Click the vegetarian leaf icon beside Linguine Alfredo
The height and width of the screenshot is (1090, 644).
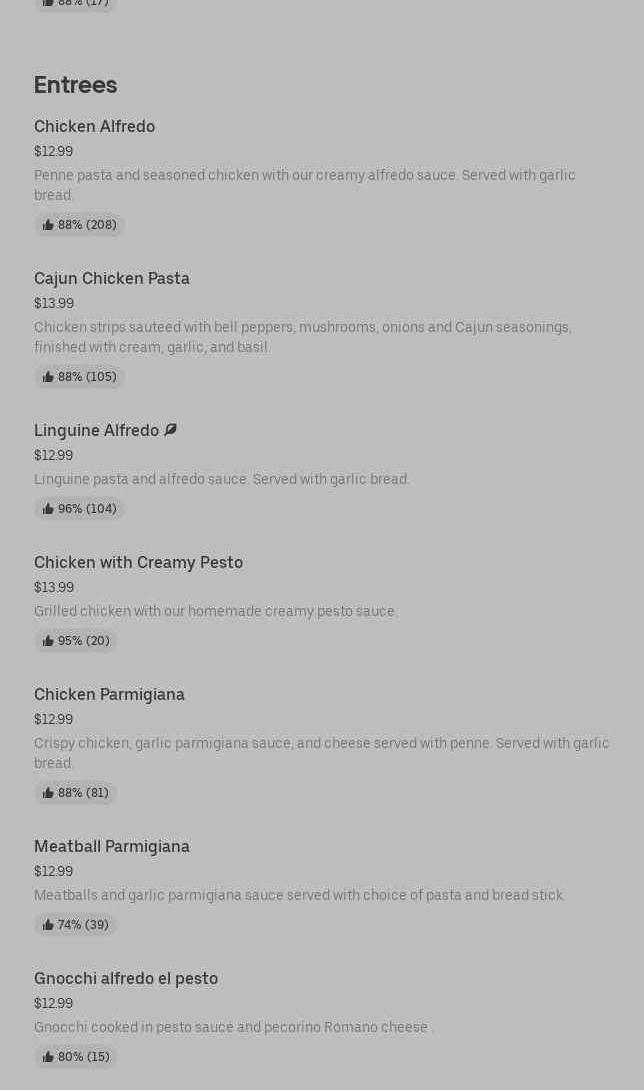(170, 430)
